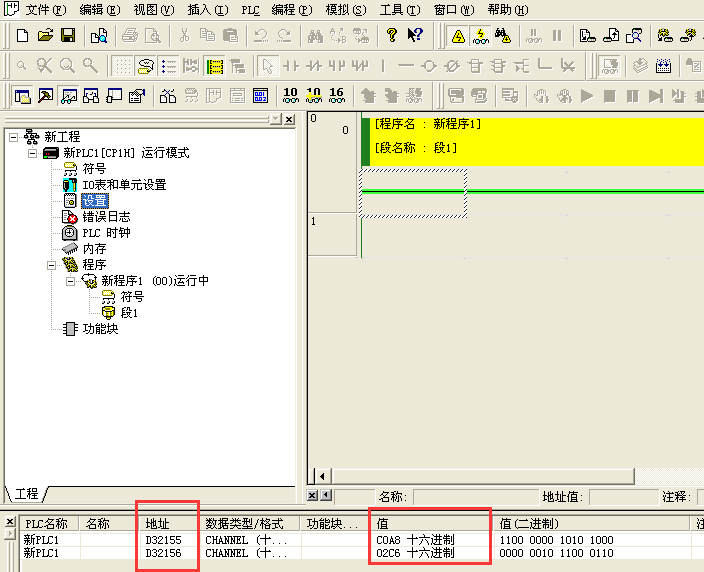
Task: Open the PLC menu
Action: [x=250, y=9]
